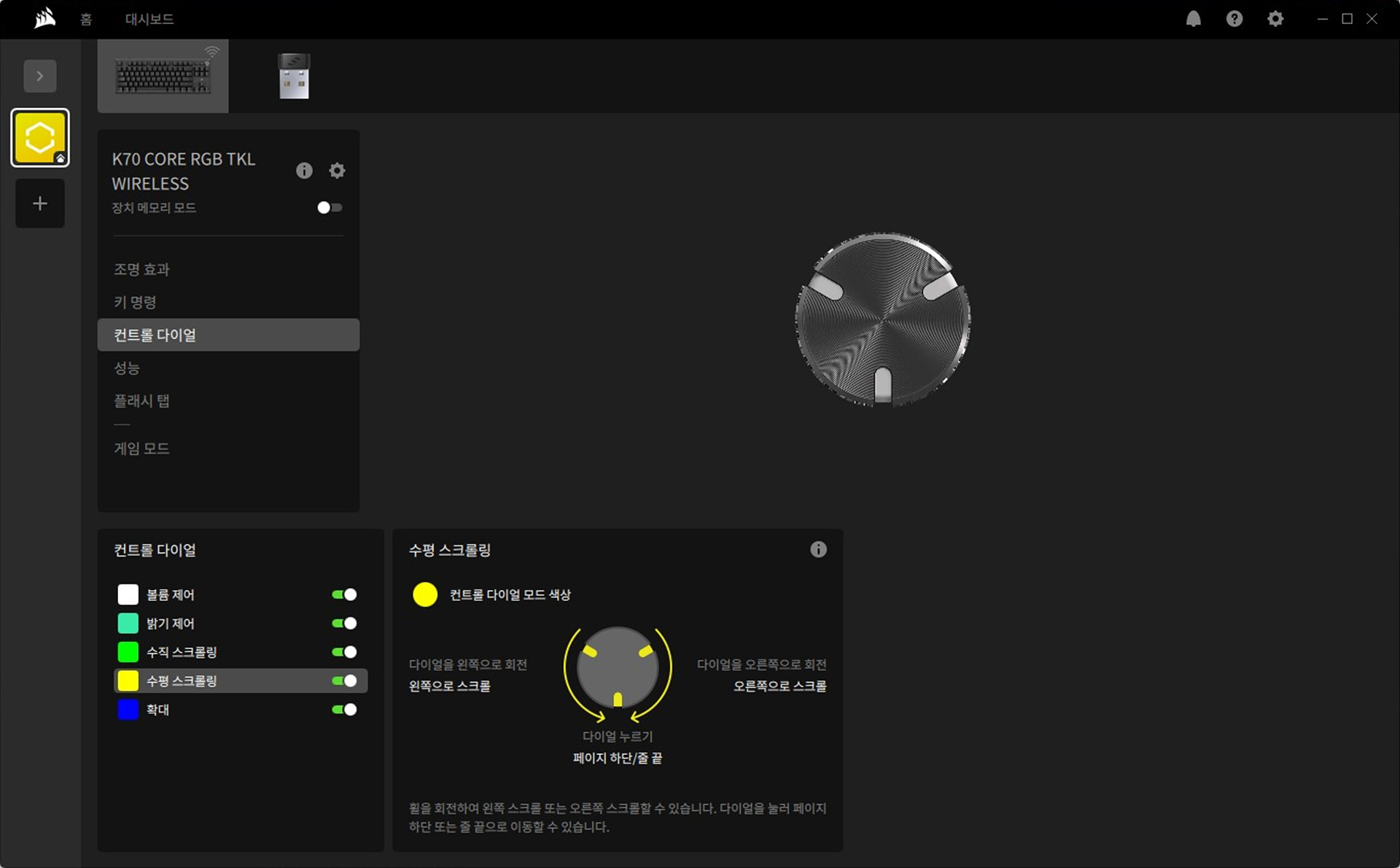Image resolution: width=1400 pixels, height=868 pixels.
Task: Toggle 장치 메모리 모드 switch
Action: click(x=329, y=208)
